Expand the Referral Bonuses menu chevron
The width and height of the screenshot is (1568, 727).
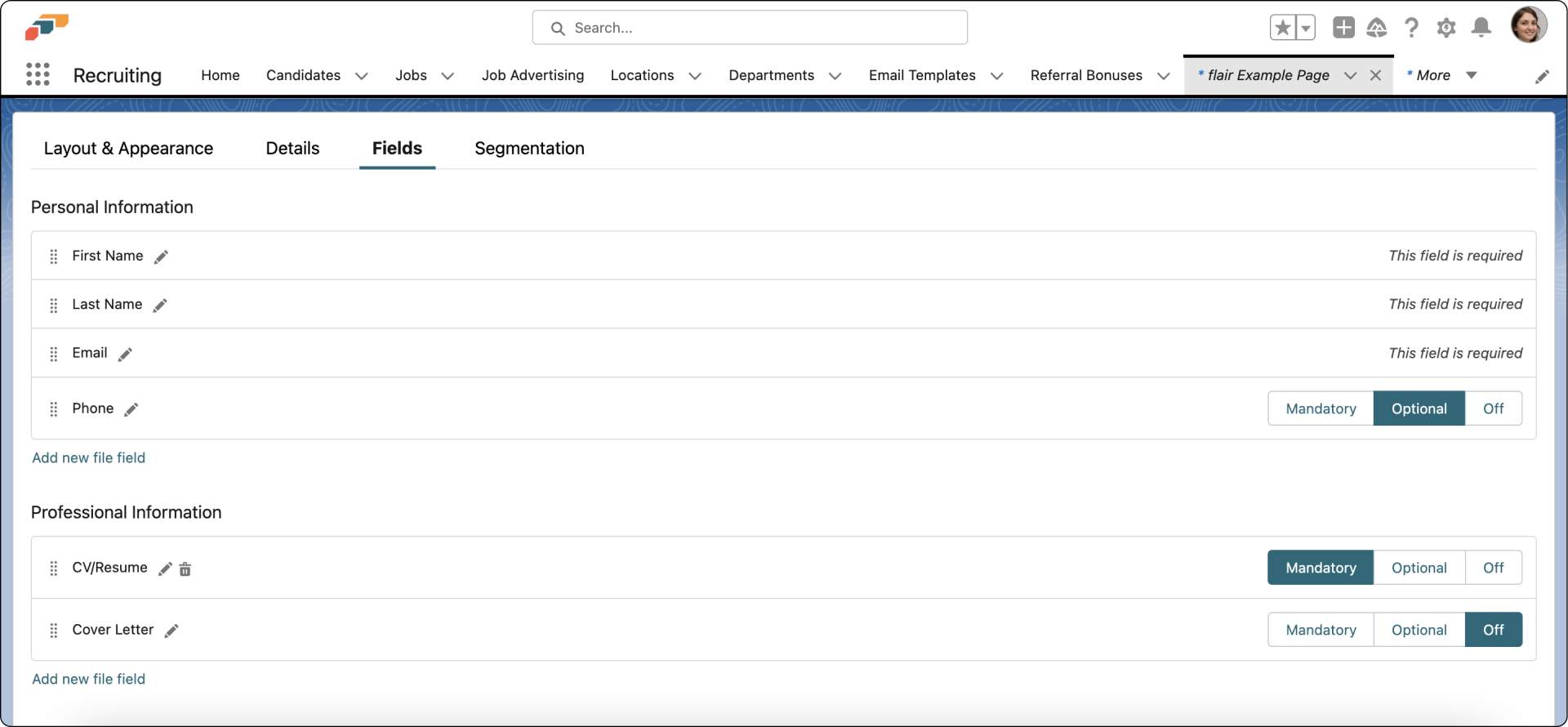[1164, 76]
